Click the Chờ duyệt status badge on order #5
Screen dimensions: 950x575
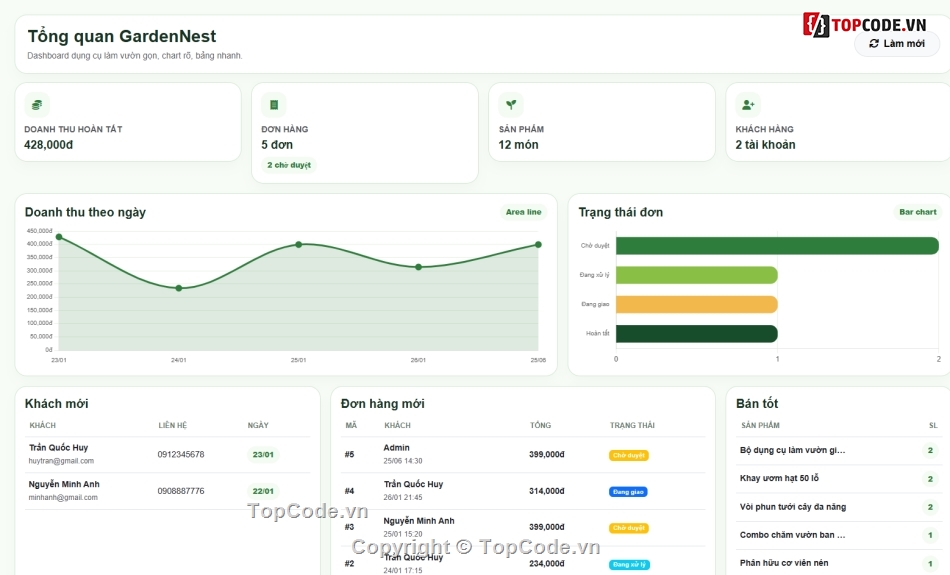click(x=629, y=455)
